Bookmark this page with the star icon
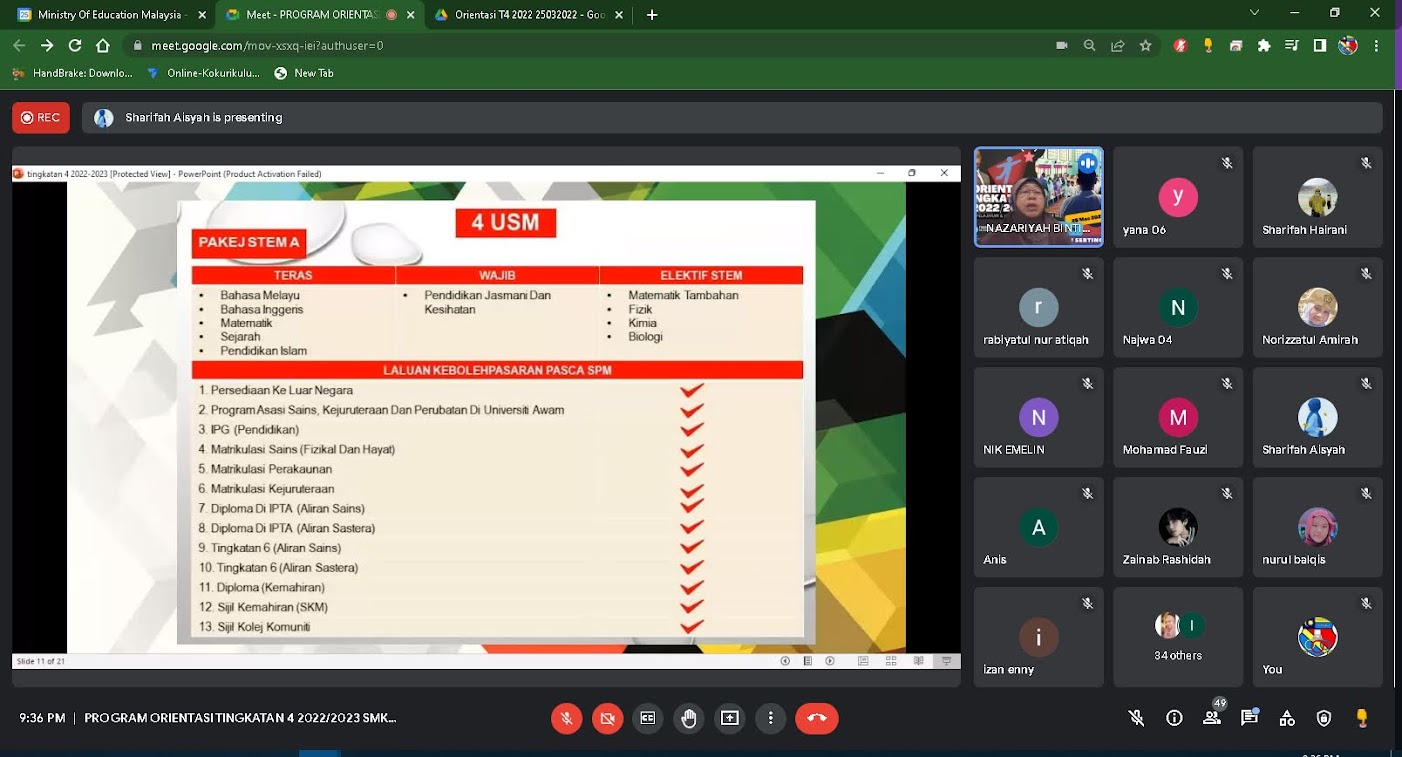1402x757 pixels. pos(1145,45)
